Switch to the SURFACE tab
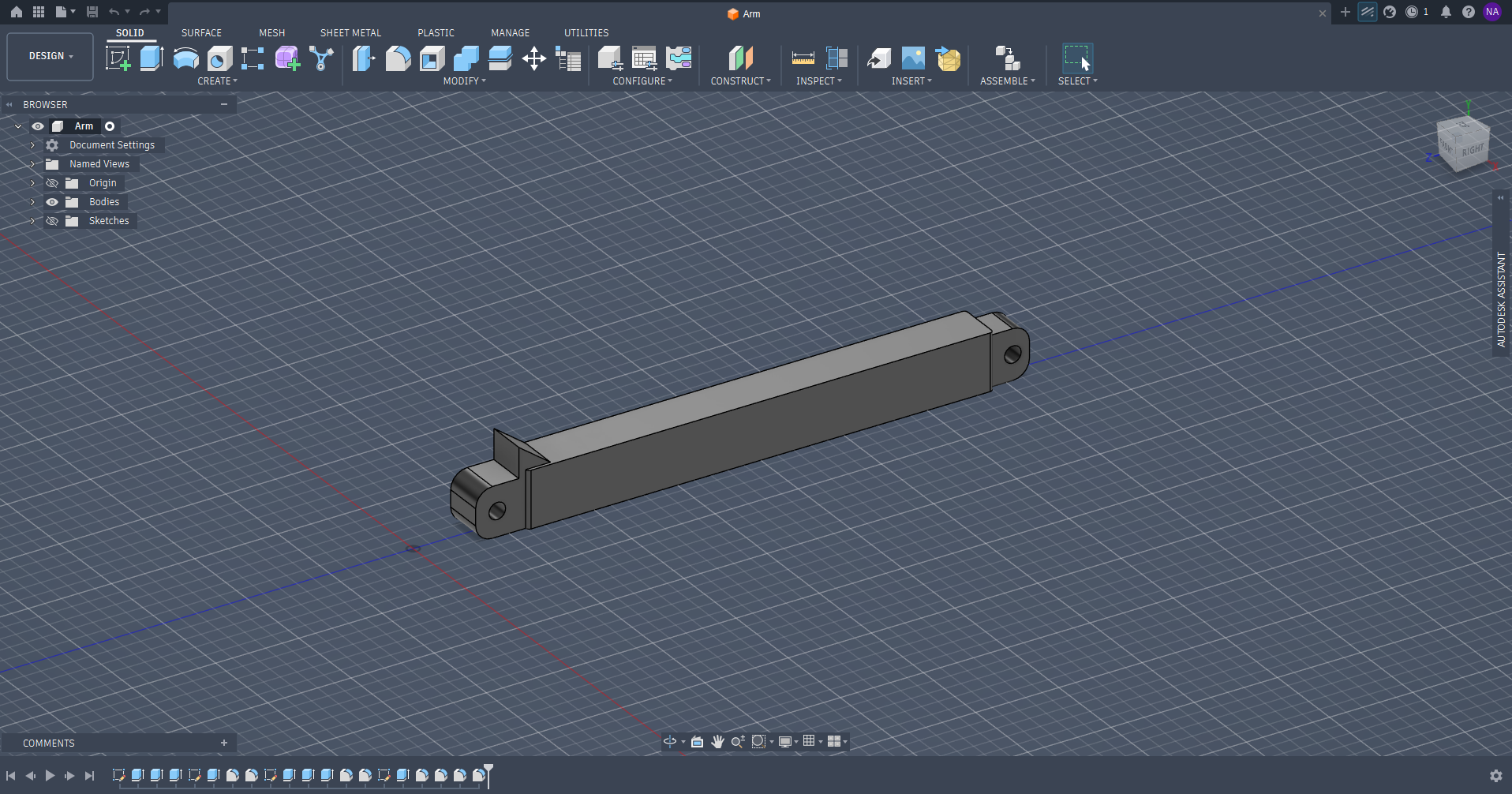This screenshot has height=794, width=1512. pyautogui.click(x=201, y=33)
